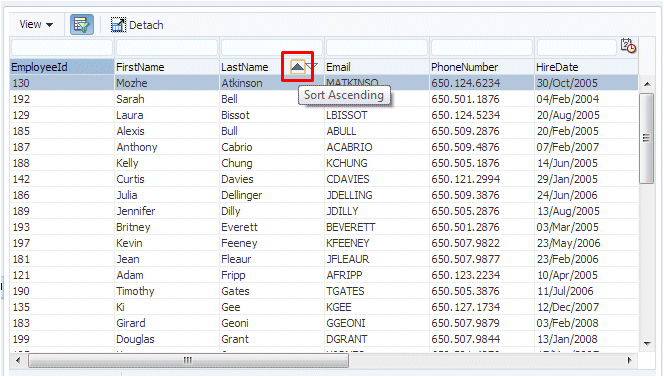Click the vertical scrollbar thumb
This screenshot has height=377, width=664.
[x=647, y=139]
